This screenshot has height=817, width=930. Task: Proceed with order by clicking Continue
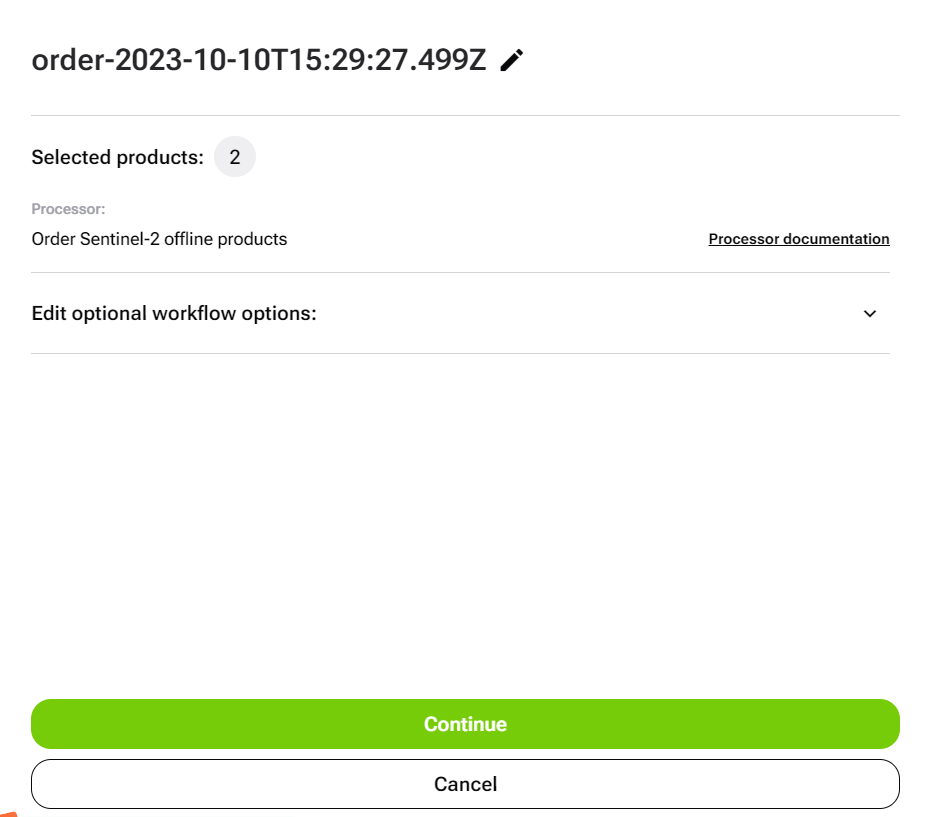tap(465, 723)
